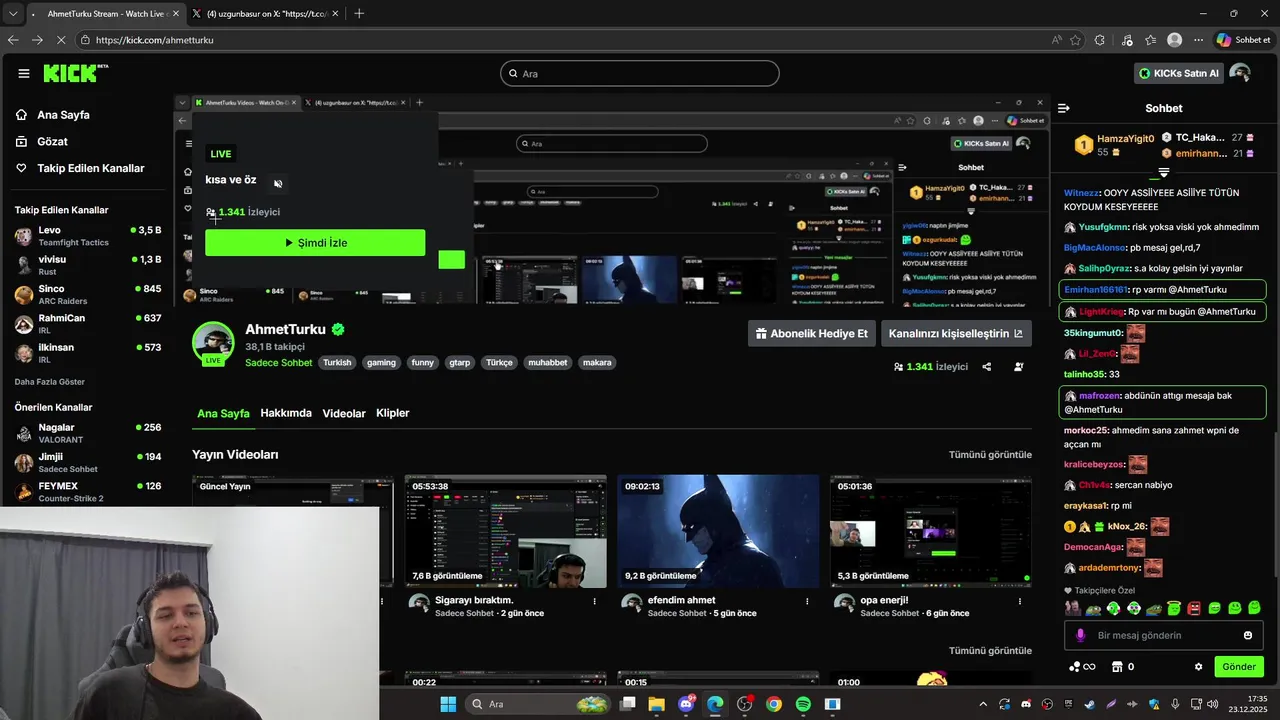The width and height of the screenshot is (1280, 720).
Task: Open the emoji picker in chat input
Action: (x=1248, y=635)
